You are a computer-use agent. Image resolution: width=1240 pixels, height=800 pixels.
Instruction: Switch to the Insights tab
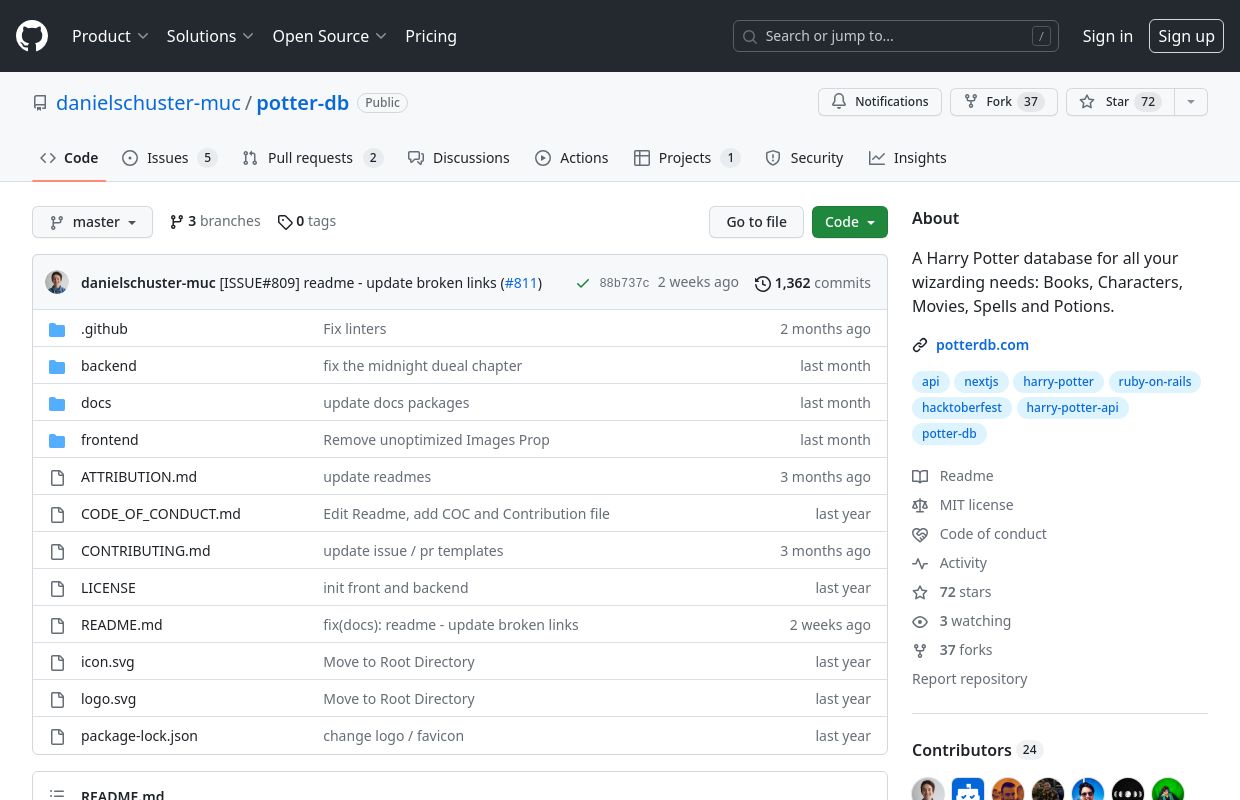point(908,158)
